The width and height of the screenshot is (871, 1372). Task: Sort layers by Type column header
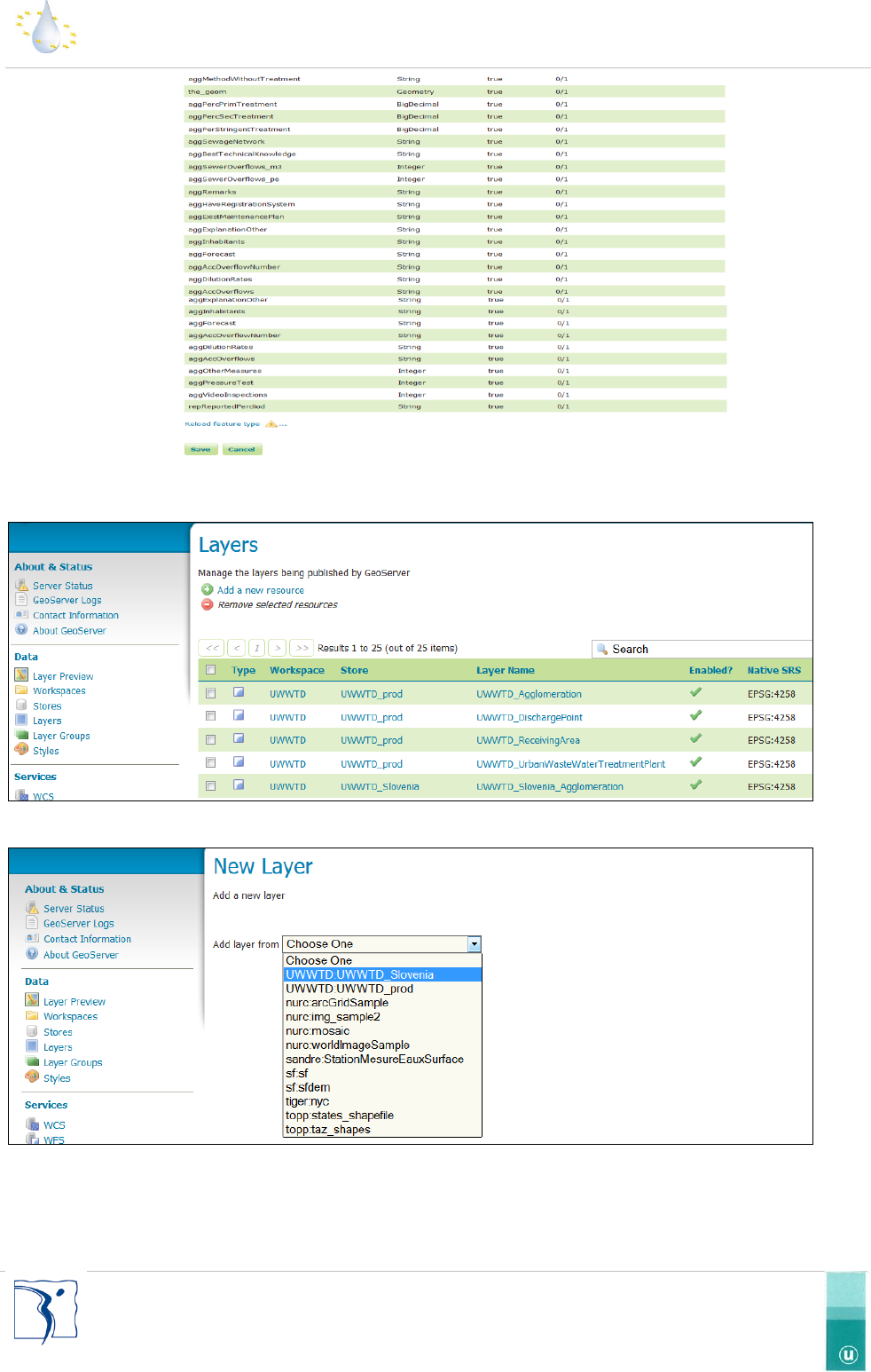(243, 670)
